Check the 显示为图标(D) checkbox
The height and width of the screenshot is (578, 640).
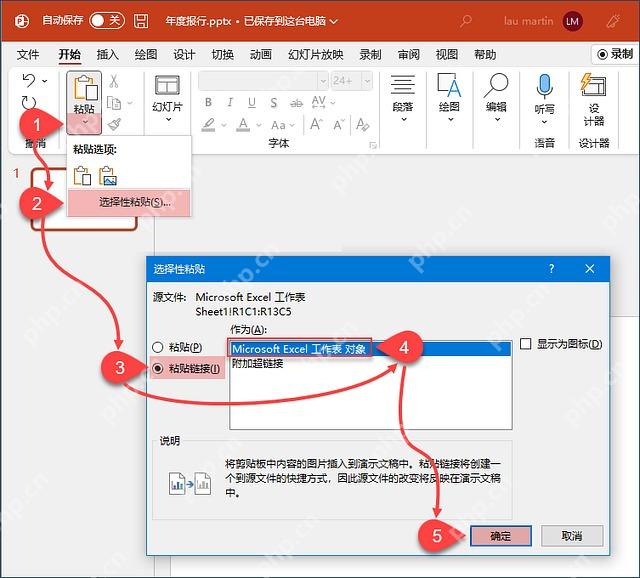[526, 344]
